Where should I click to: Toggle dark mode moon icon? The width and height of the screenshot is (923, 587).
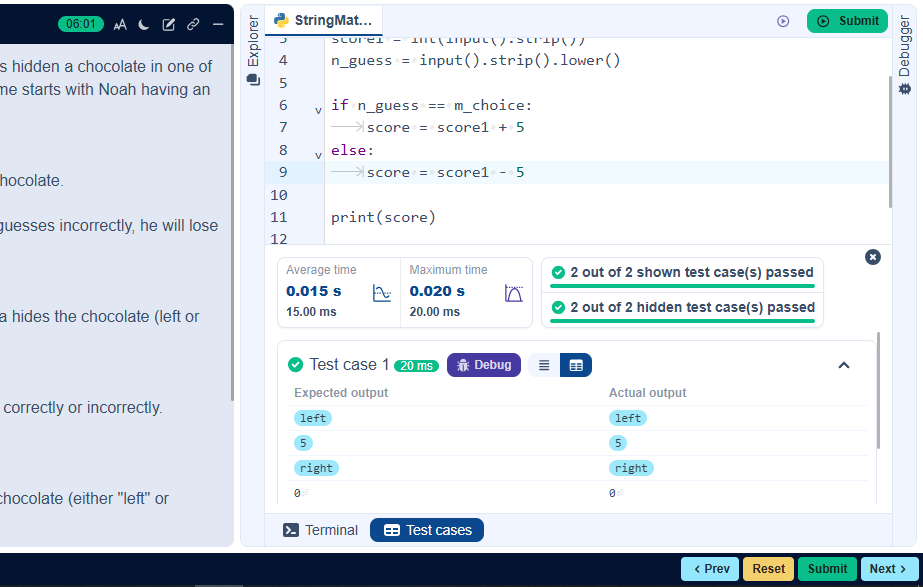(144, 25)
